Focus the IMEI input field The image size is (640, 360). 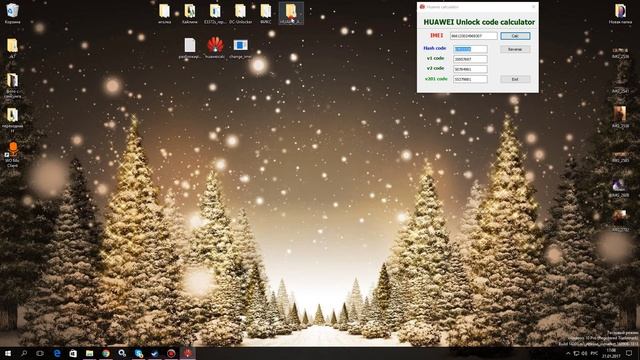pyautogui.click(x=473, y=36)
